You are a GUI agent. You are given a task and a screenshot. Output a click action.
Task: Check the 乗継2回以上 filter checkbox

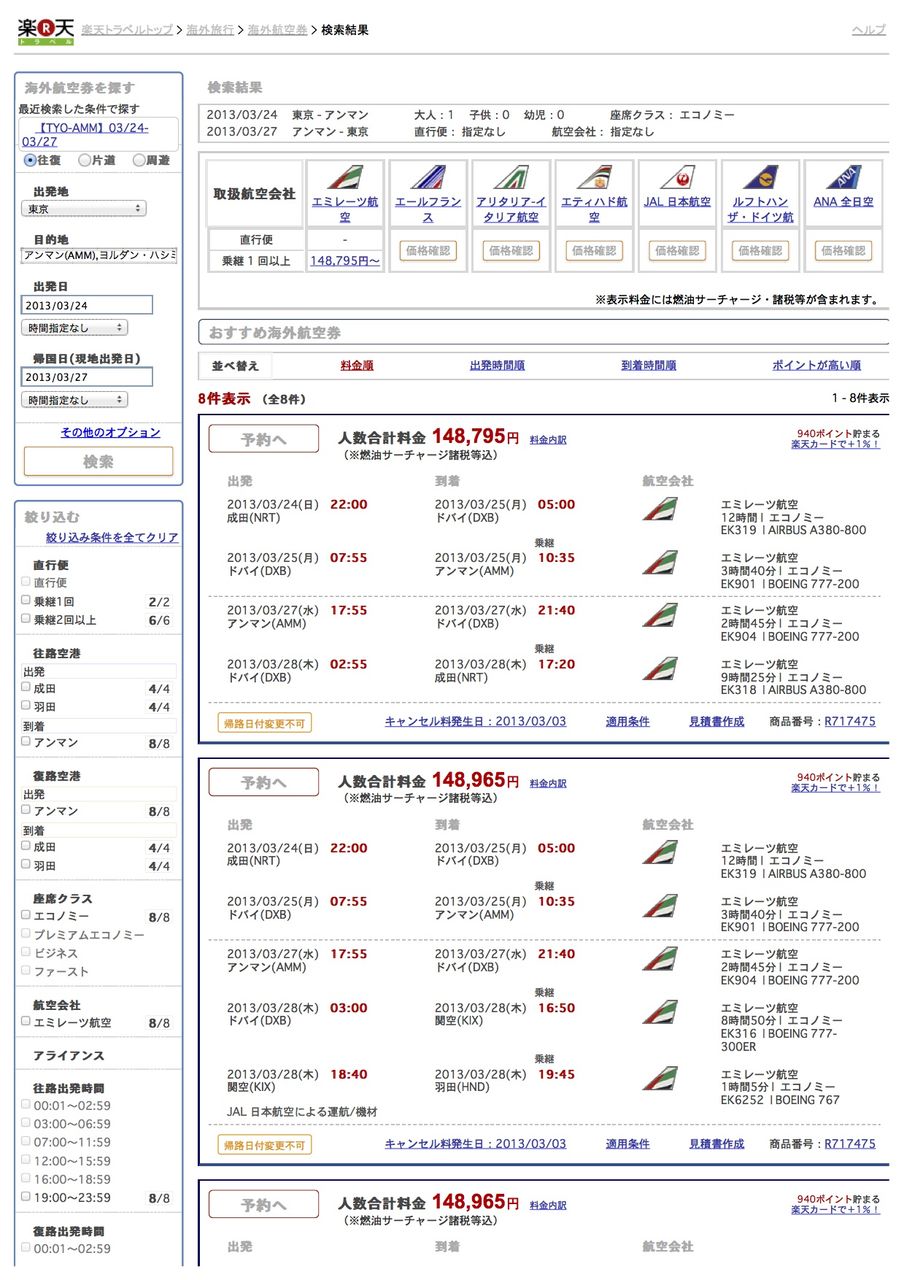(x=26, y=619)
